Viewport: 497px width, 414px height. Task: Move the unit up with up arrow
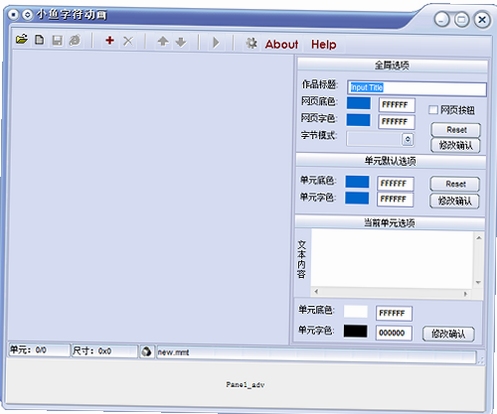(163, 42)
